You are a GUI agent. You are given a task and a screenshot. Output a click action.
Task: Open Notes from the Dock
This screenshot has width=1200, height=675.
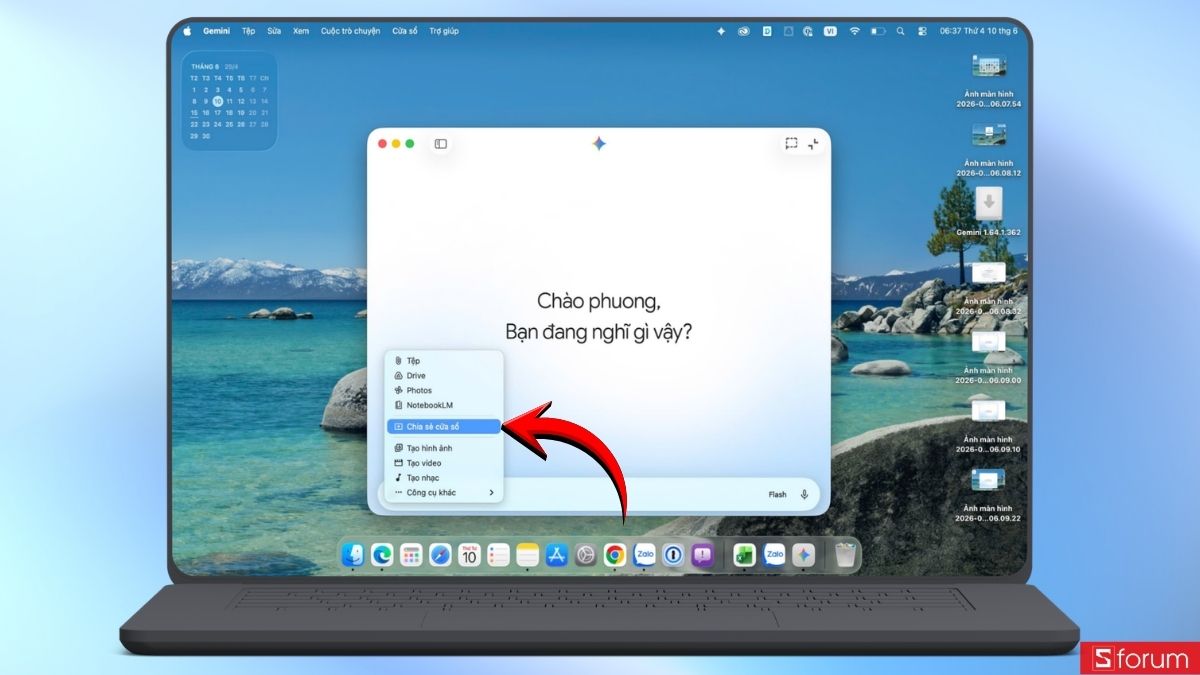[x=527, y=555]
